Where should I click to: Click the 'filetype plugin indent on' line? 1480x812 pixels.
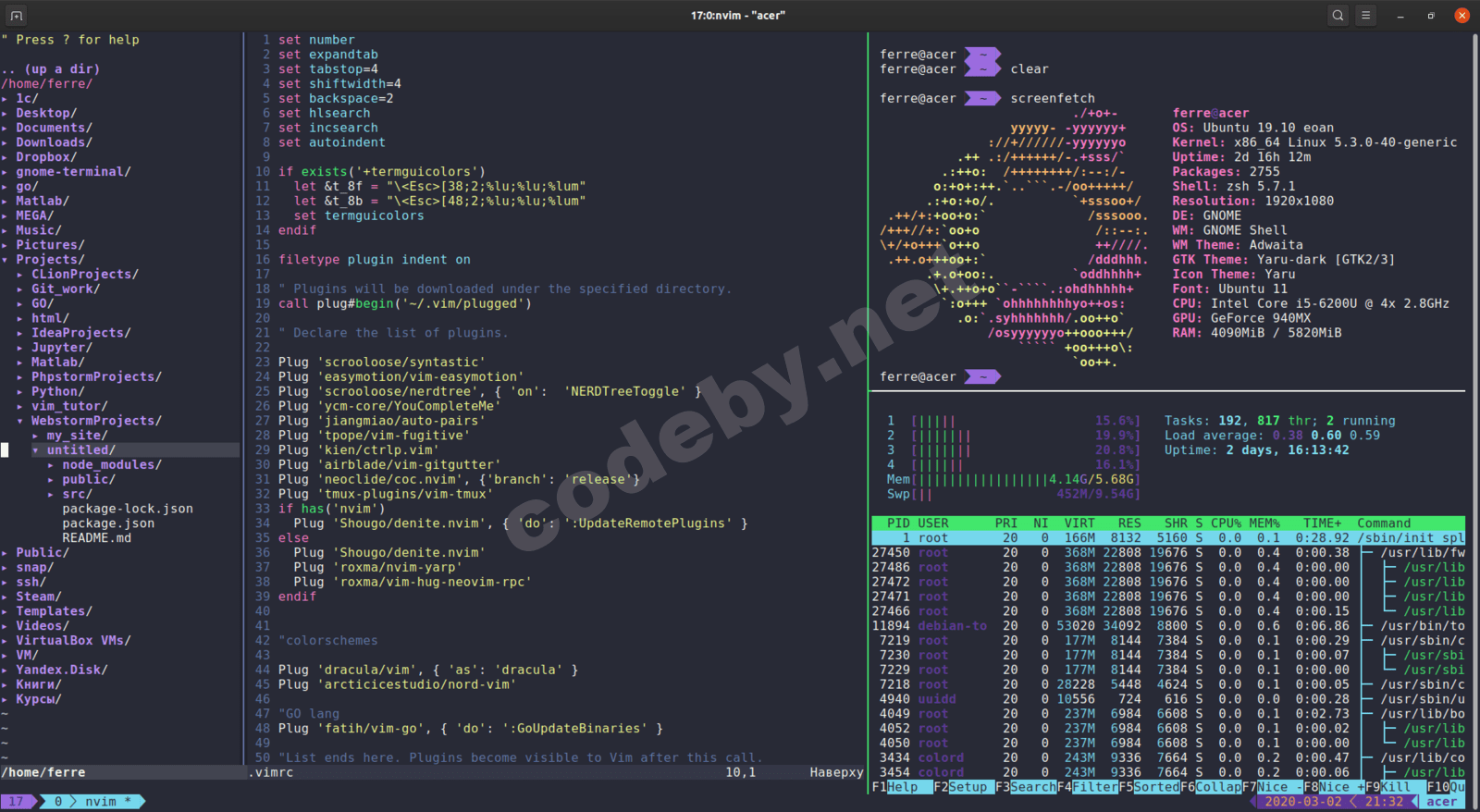click(375, 260)
